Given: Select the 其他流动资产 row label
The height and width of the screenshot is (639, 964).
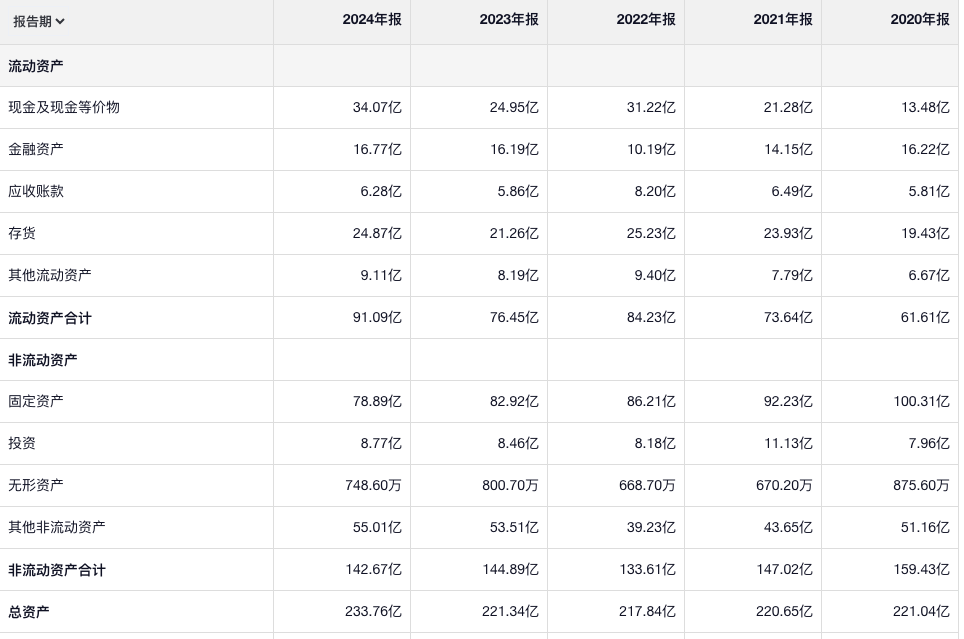Looking at the screenshot, I should tap(50, 275).
